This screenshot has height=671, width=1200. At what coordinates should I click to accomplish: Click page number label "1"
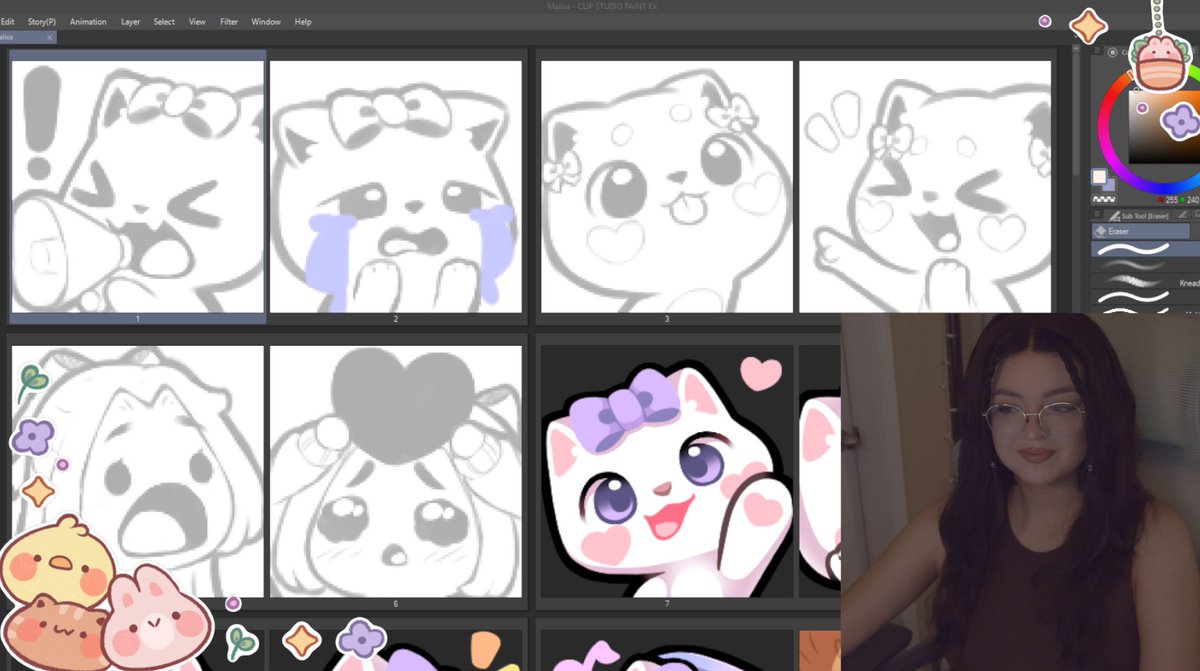138,319
